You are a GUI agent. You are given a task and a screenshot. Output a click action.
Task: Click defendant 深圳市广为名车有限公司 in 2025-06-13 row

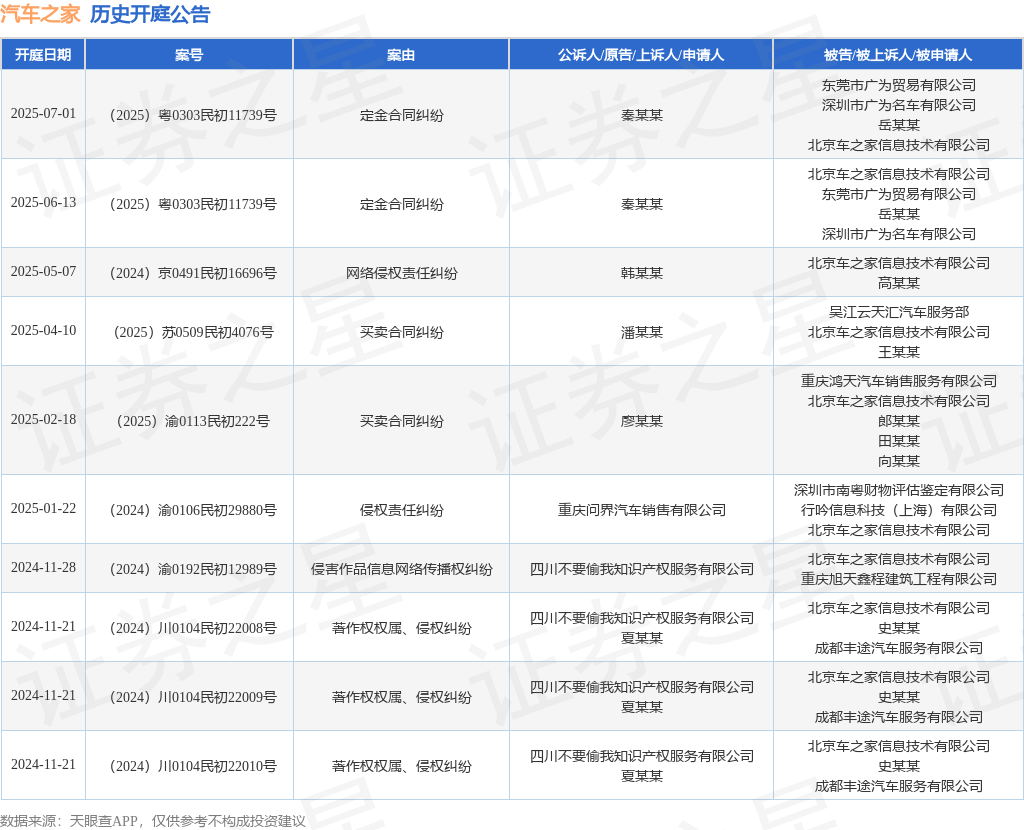click(x=899, y=234)
